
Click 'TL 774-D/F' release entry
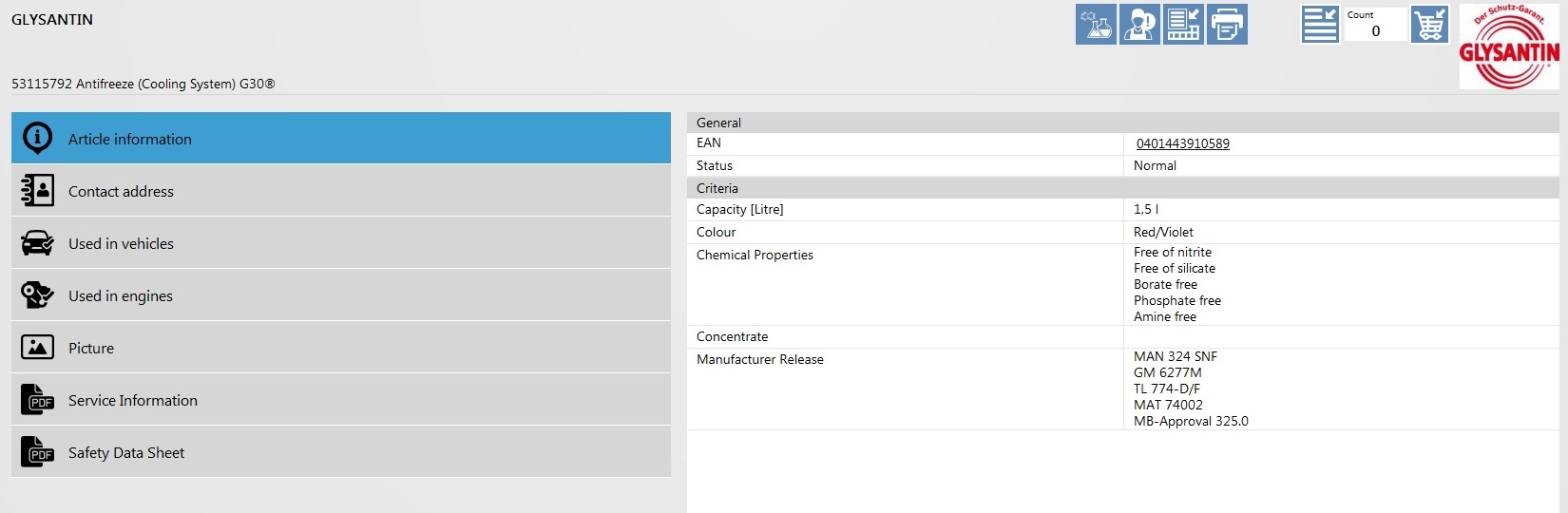1167,389
